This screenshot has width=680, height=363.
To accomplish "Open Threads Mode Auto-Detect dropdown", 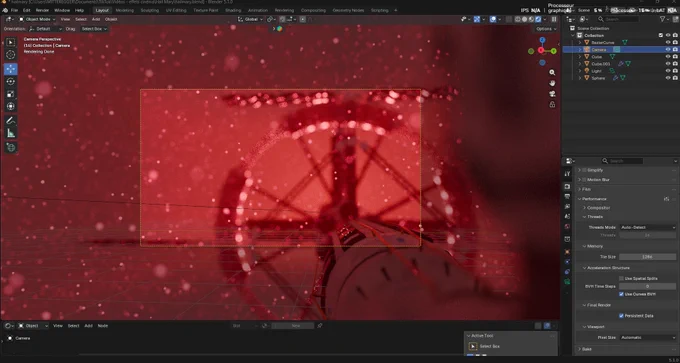I will (648, 227).
